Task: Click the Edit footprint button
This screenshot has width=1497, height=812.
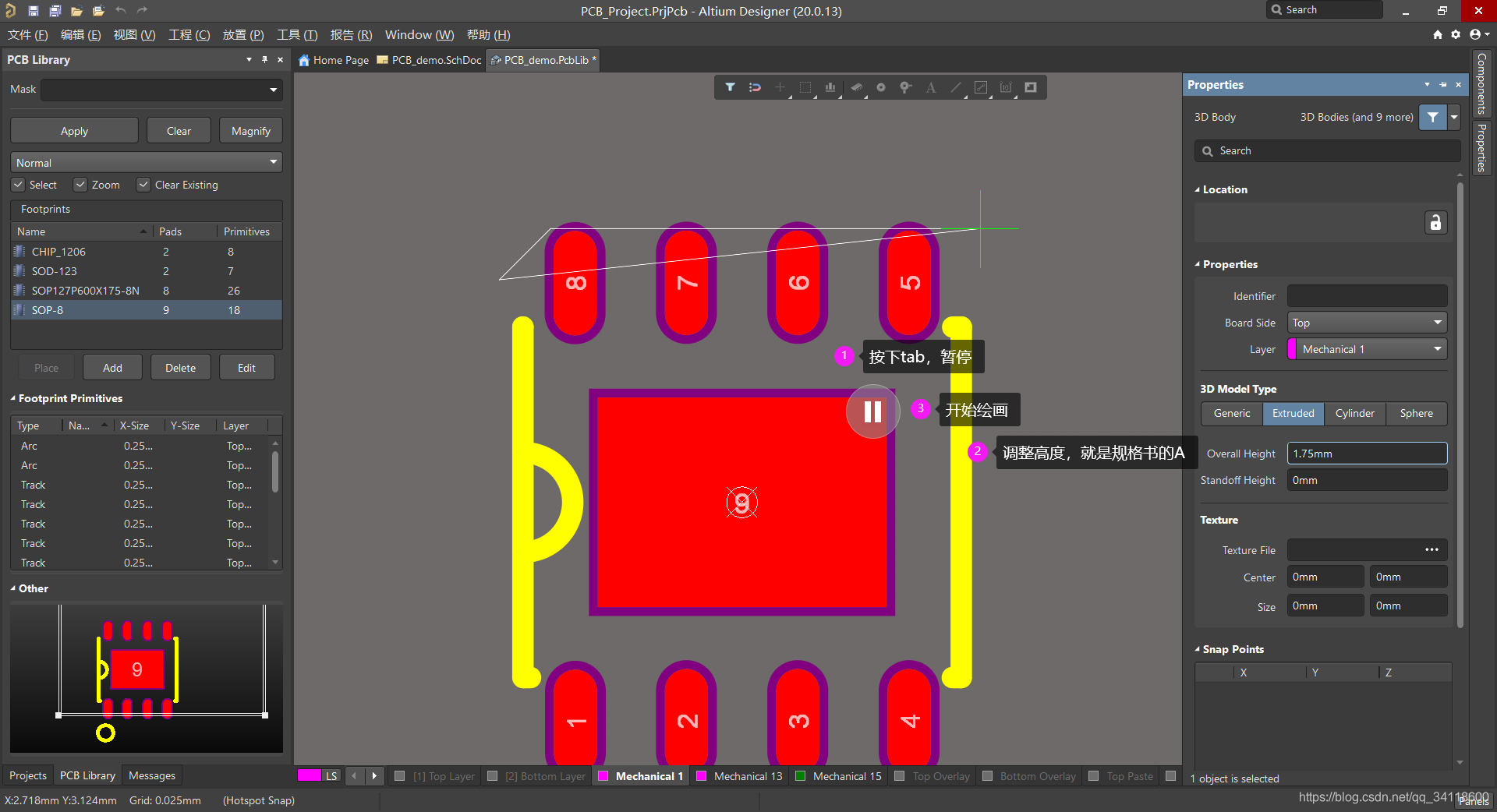Action: coord(246,368)
